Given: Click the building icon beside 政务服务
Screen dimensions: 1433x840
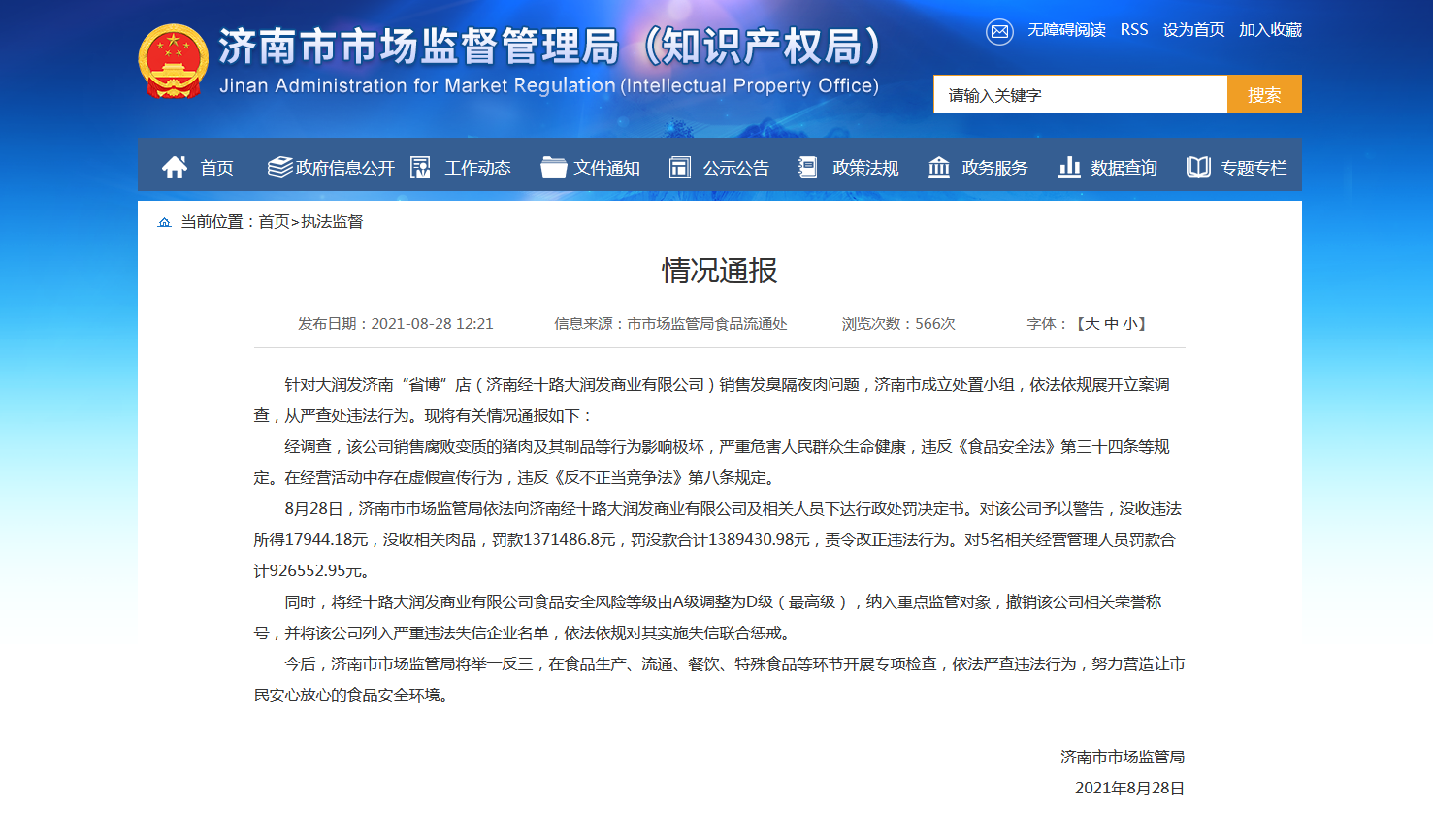Looking at the screenshot, I should (x=939, y=167).
